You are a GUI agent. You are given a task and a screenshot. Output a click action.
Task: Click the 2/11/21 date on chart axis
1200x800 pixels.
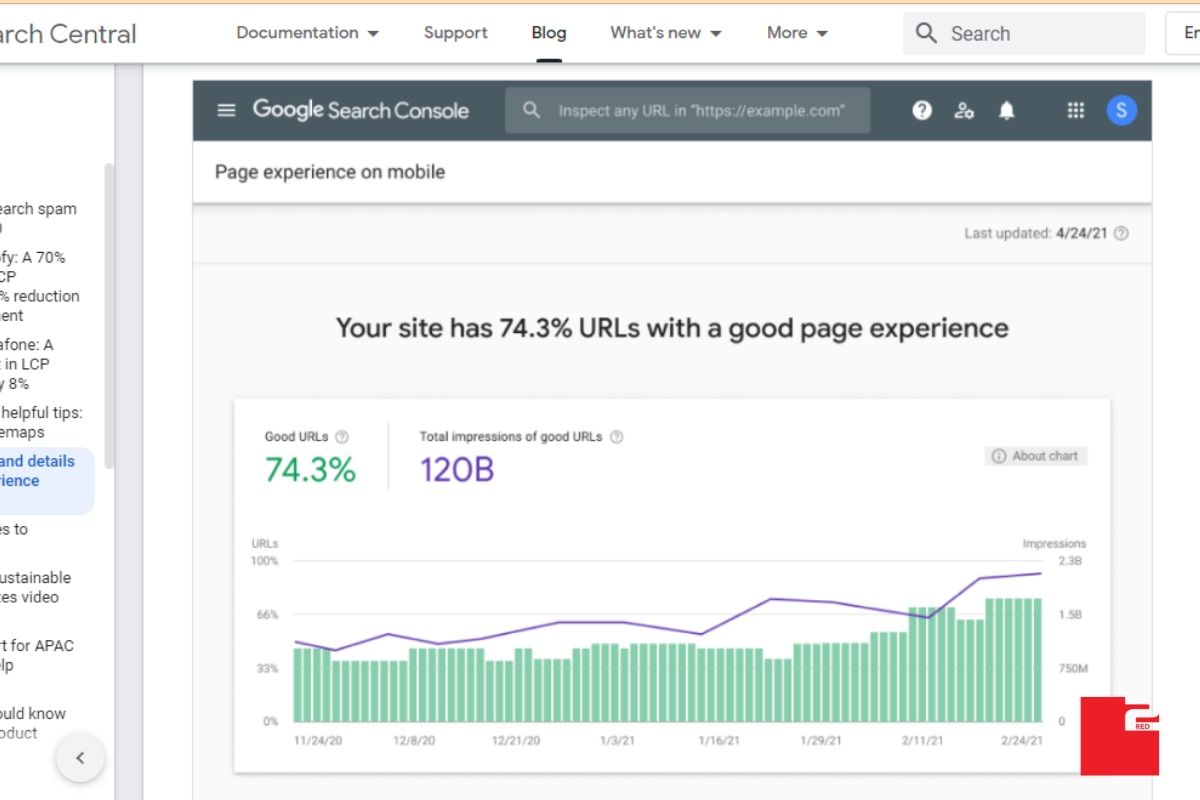920,741
